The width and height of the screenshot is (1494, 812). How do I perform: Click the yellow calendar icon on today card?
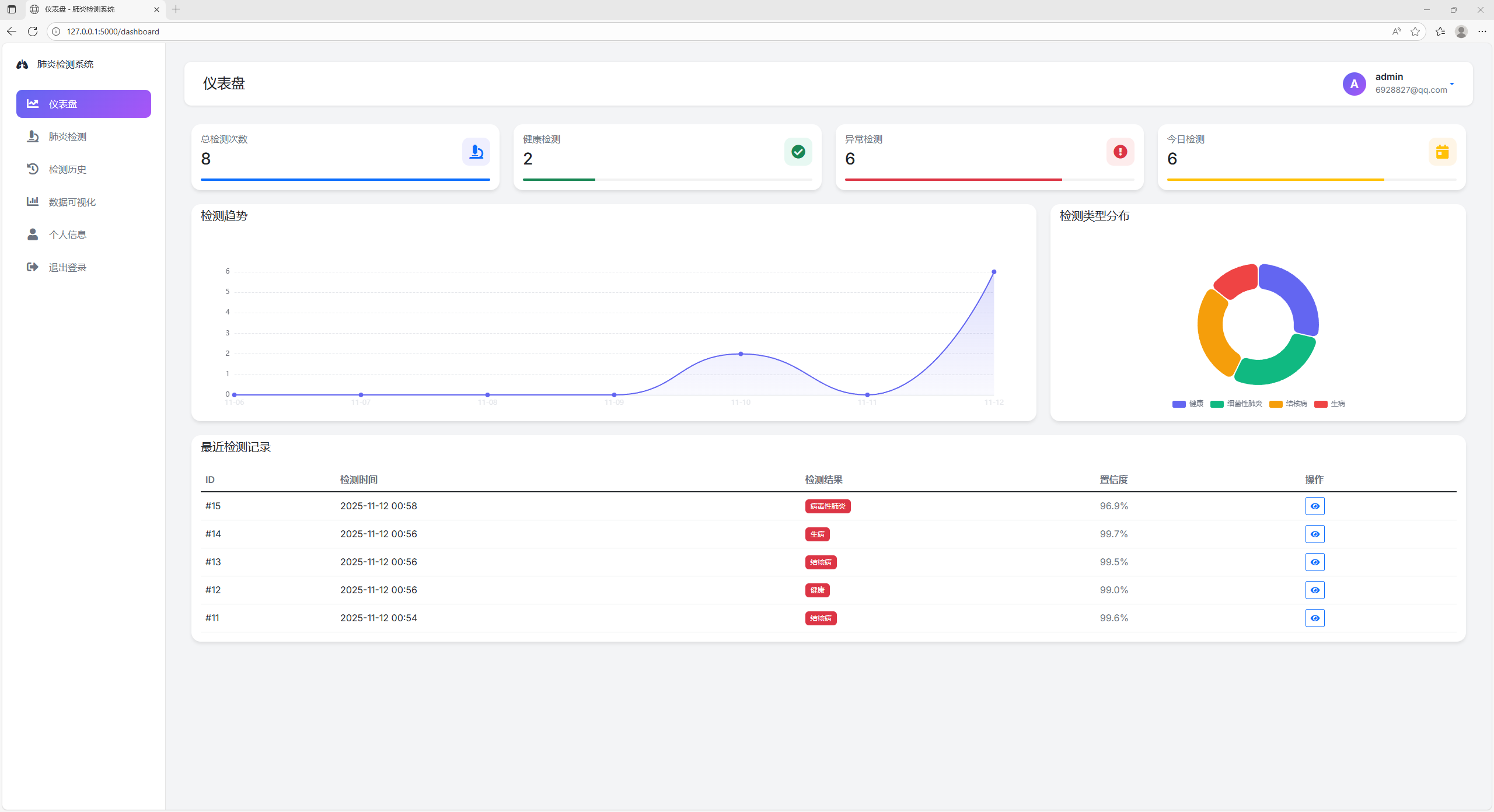1442,152
